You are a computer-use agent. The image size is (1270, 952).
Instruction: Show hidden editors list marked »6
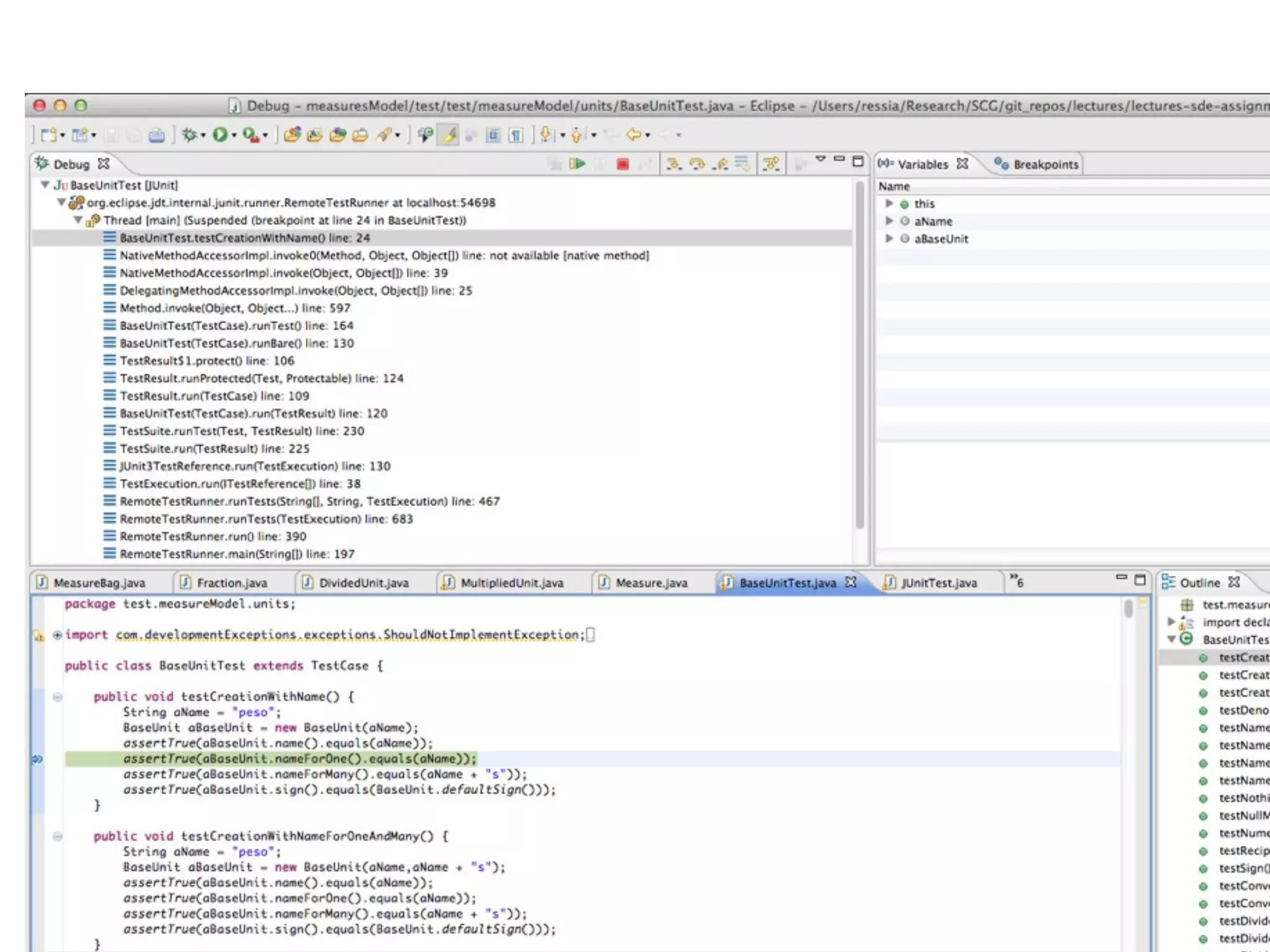coord(1016,581)
